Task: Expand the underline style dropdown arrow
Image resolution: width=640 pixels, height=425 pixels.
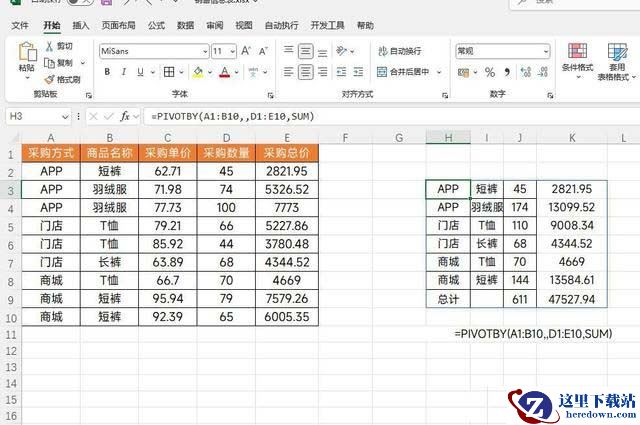Action: [x=153, y=73]
